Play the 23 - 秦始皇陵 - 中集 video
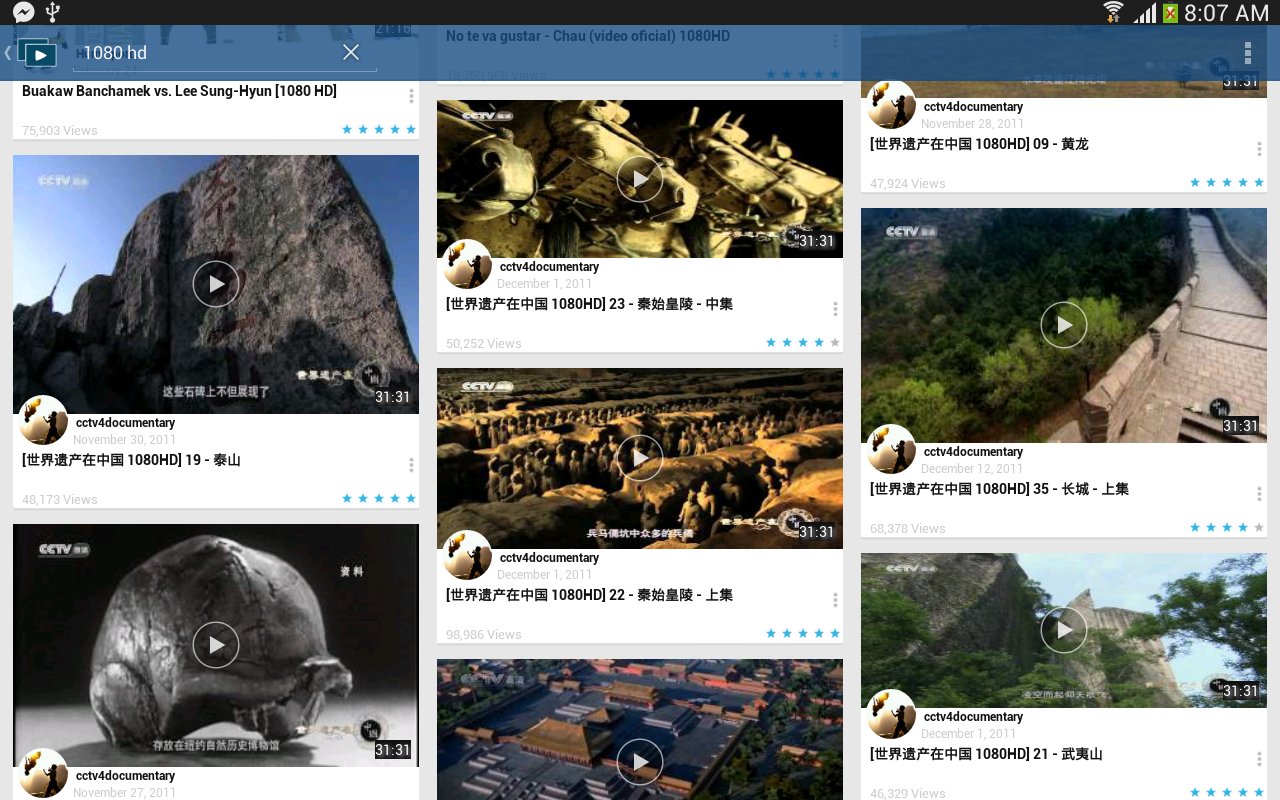Viewport: 1280px width, 800px height. click(640, 179)
